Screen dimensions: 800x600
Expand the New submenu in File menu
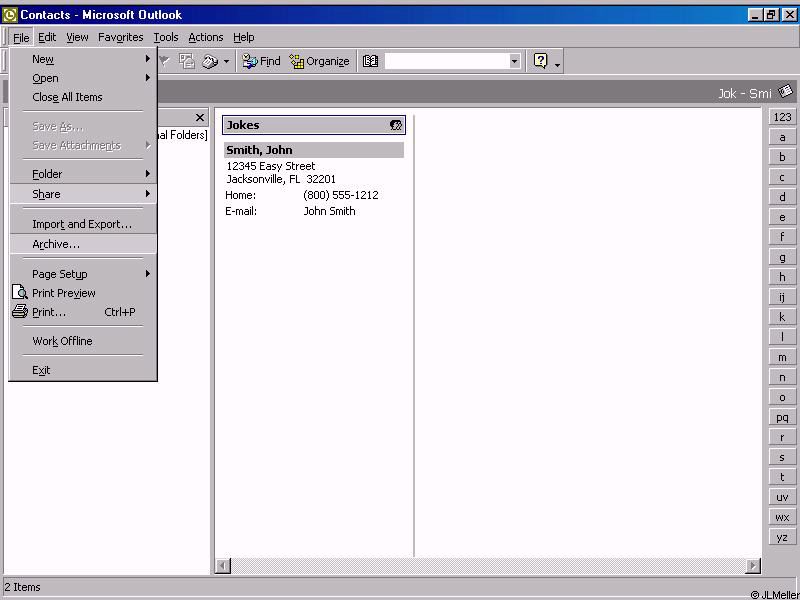coord(83,59)
